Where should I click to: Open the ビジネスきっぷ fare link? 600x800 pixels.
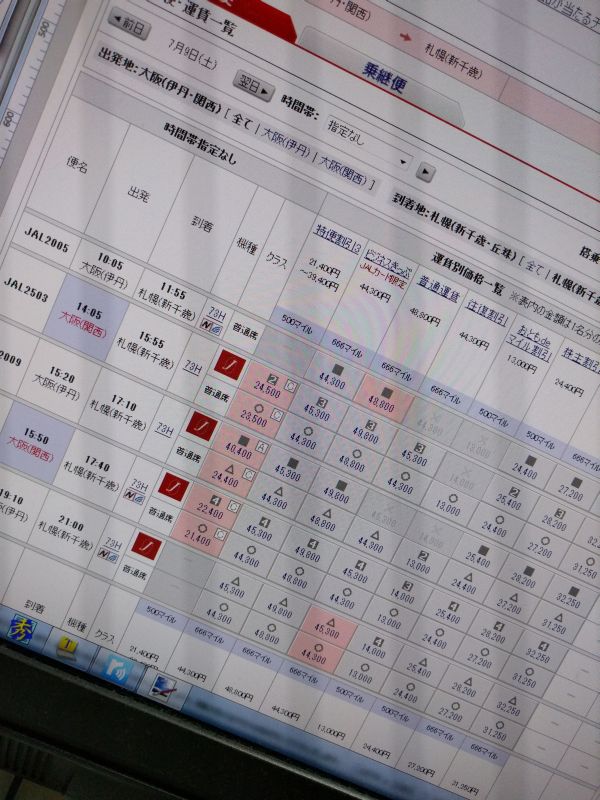pyautogui.click(x=386, y=265)
